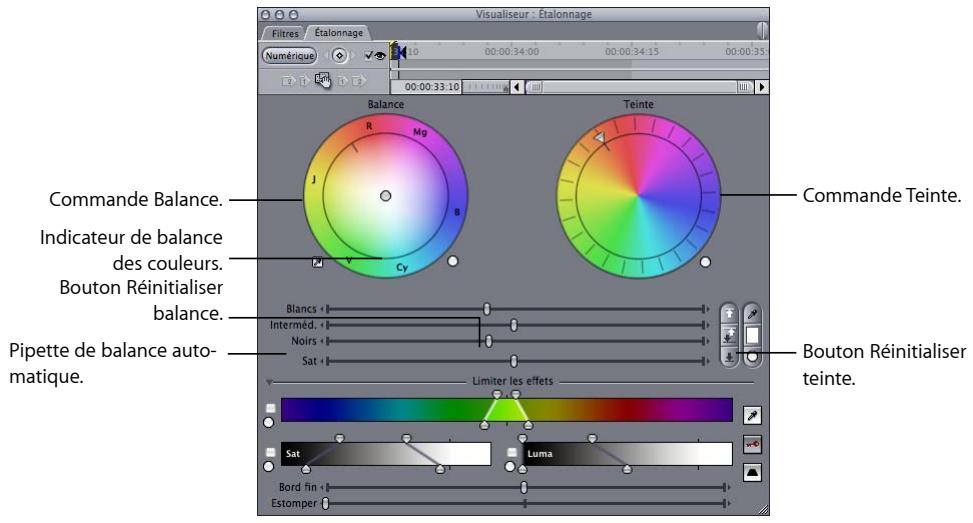
Task: Select the limit-effect color eyedropper
Action: (x=752, y=415)
